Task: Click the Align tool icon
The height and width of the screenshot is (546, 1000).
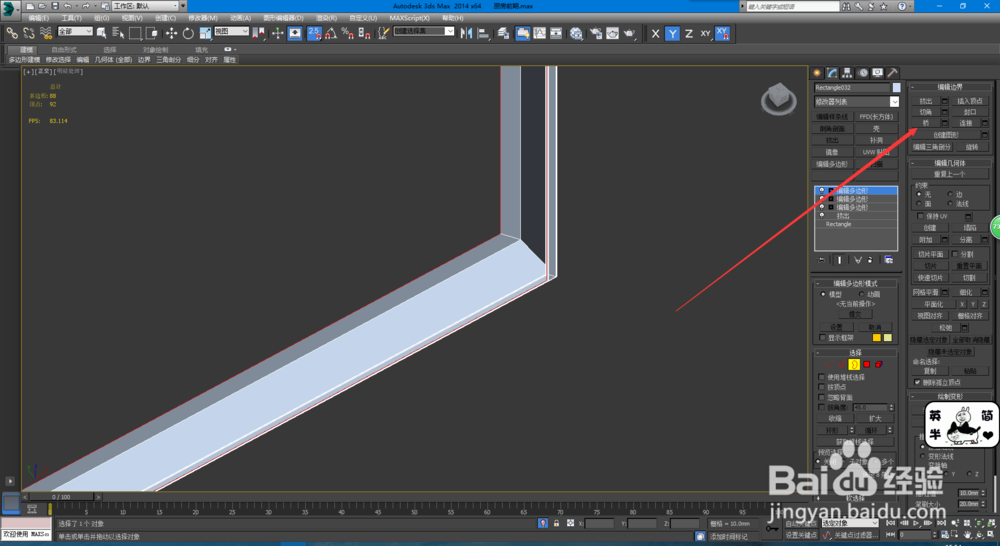Action: pos(484,33)
